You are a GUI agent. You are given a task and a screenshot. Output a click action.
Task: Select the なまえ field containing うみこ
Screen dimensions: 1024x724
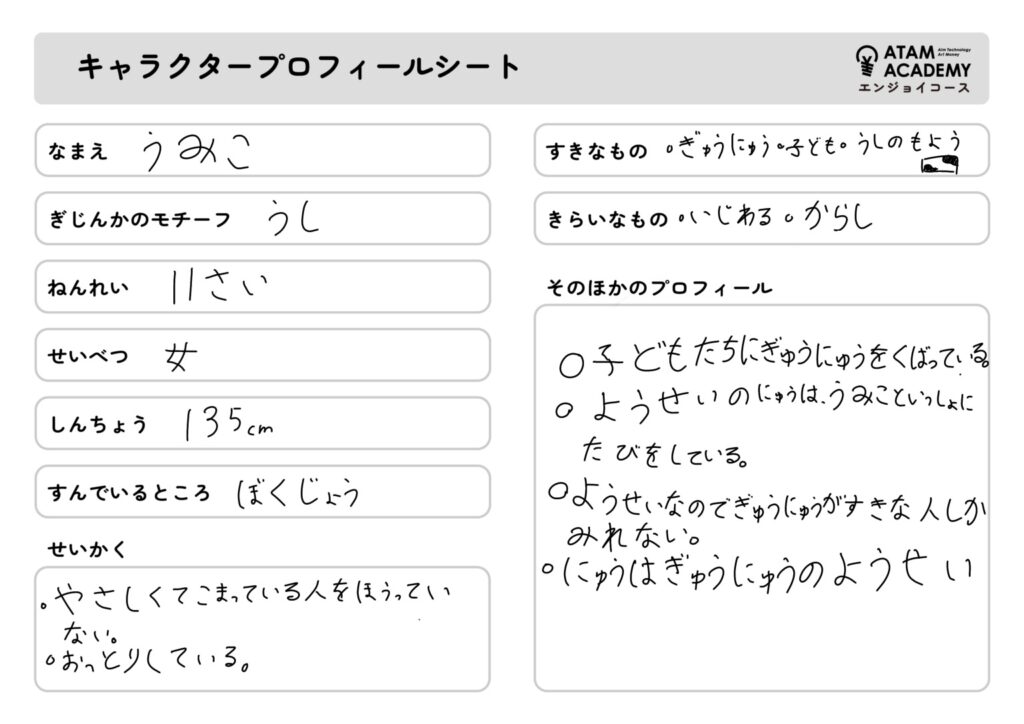point(262,150)
